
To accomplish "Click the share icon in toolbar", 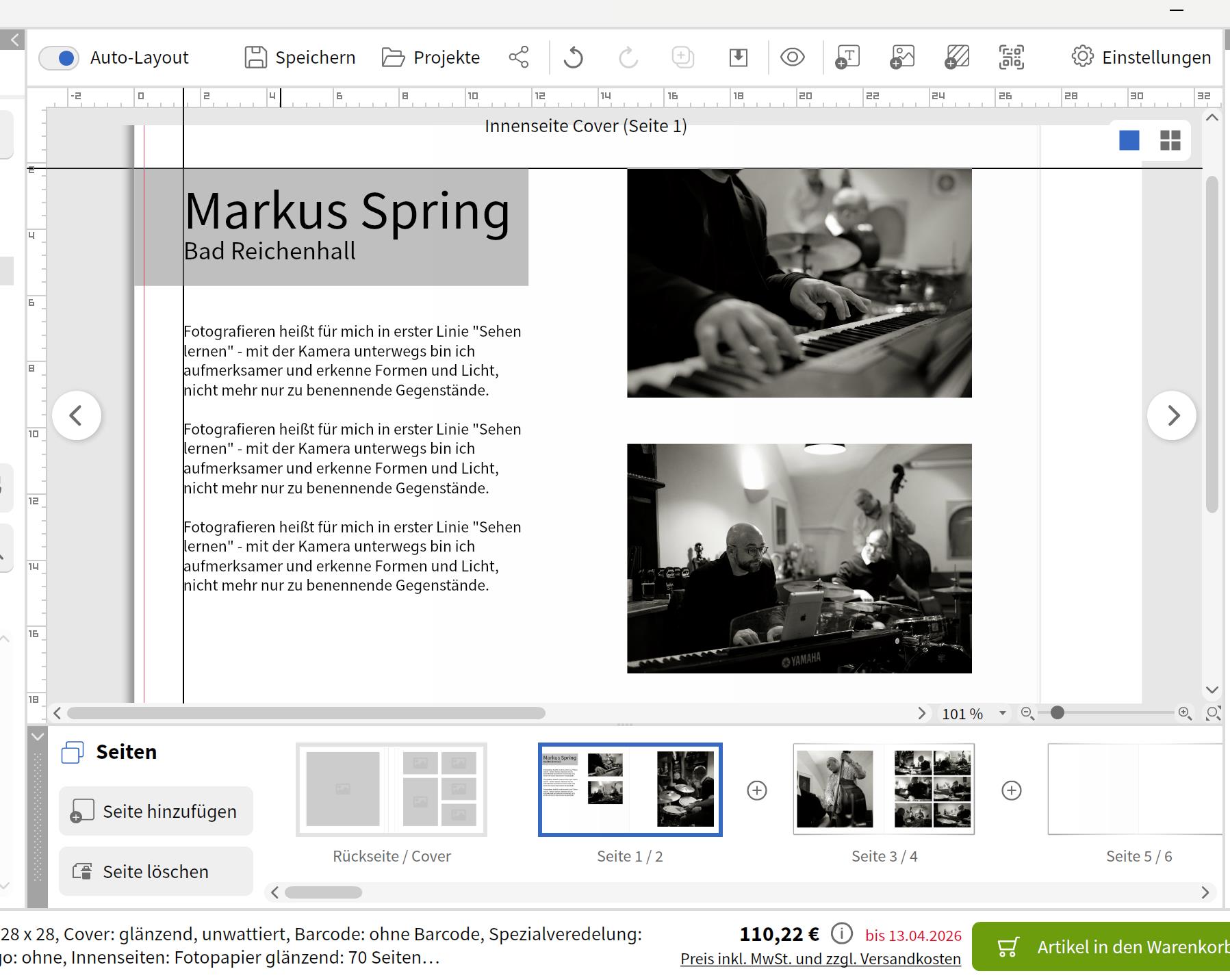I will [519, 57].
